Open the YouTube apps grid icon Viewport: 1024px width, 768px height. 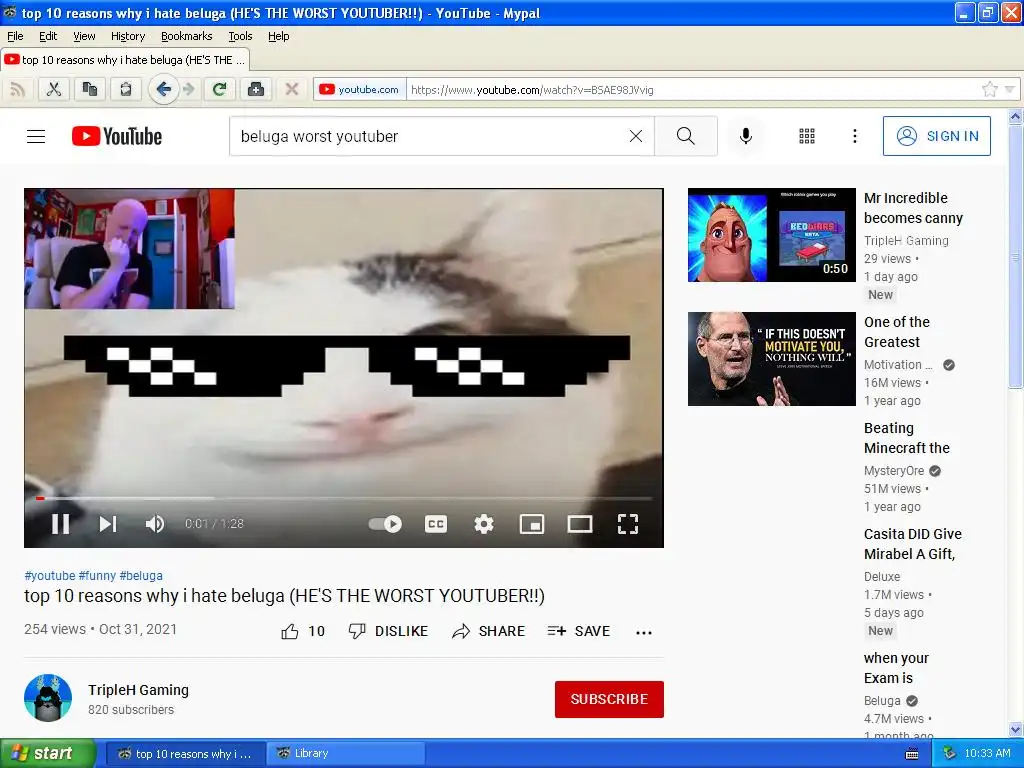pos(807,136)
